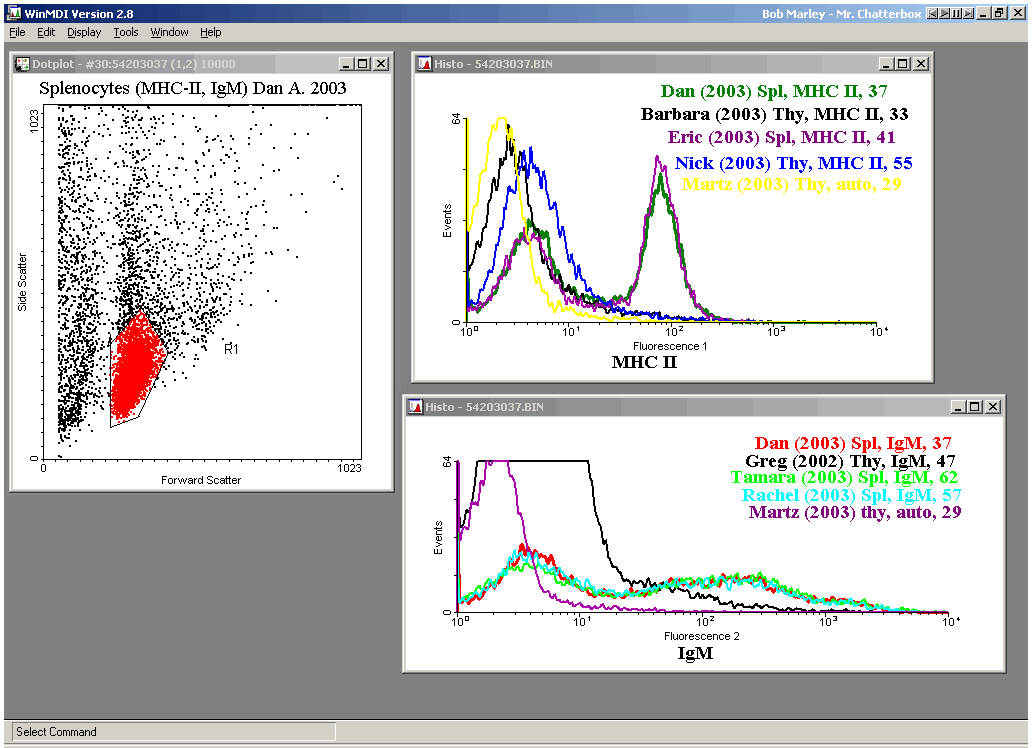The height and width of the screenshot is (748, 1032).
Task: Open the Edit menu
Action: (x=46, y=32)
